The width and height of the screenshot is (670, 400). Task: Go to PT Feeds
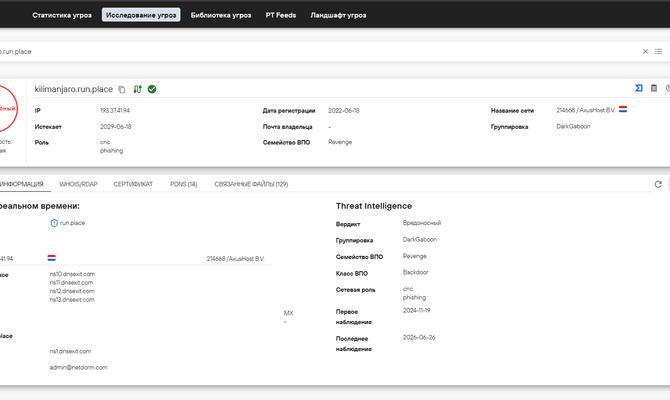(x=281, y=15)
